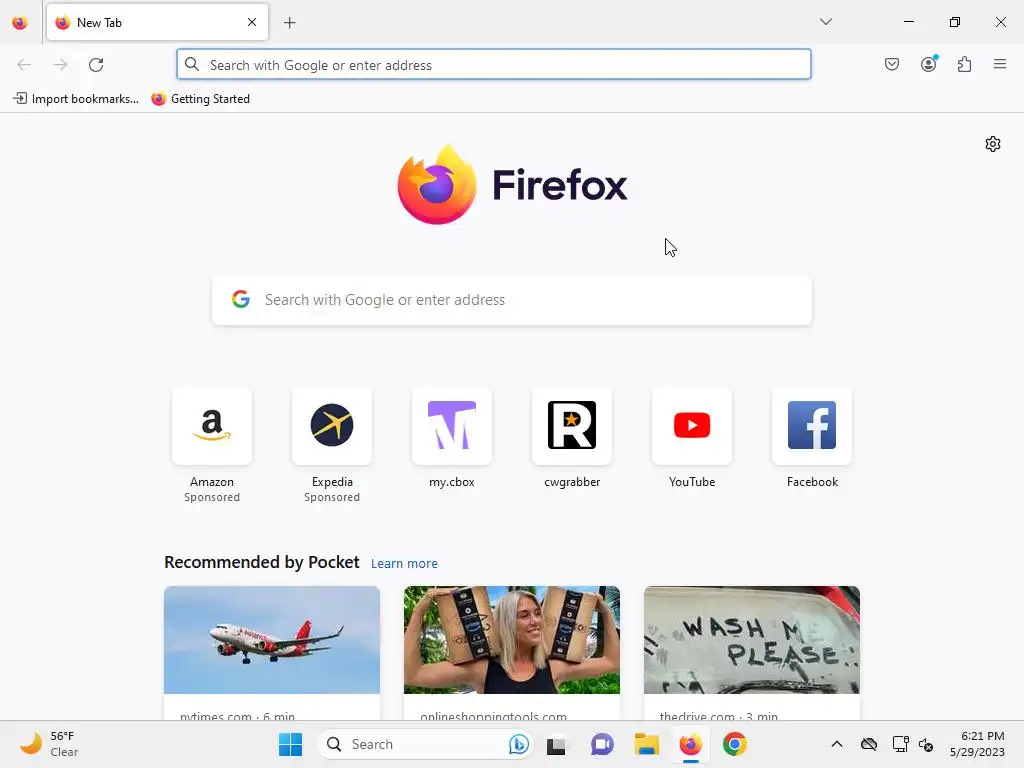Focus the address bar search field
This screenshot has width=1024, height=768.
click(x=494, y=65)
